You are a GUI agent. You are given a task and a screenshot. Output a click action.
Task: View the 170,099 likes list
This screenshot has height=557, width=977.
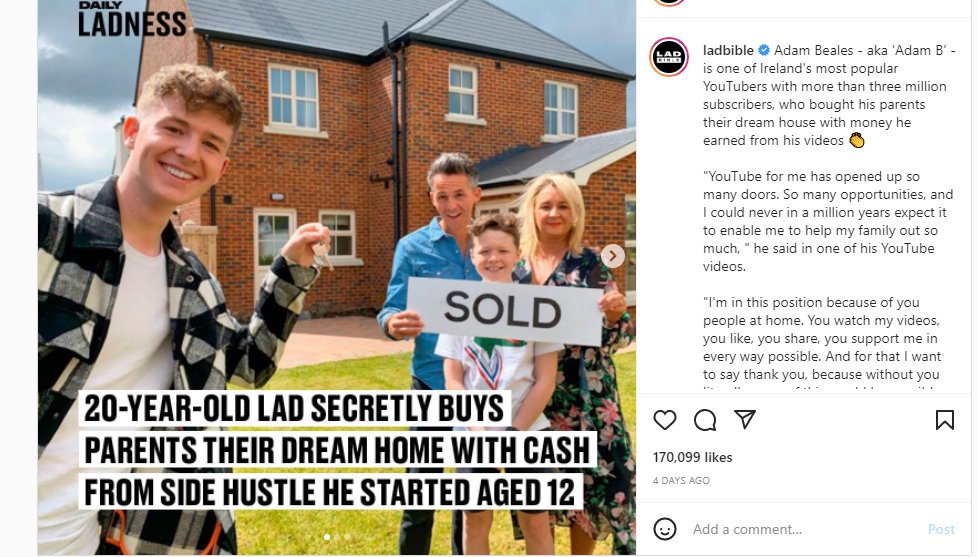(x=692, y=457)
